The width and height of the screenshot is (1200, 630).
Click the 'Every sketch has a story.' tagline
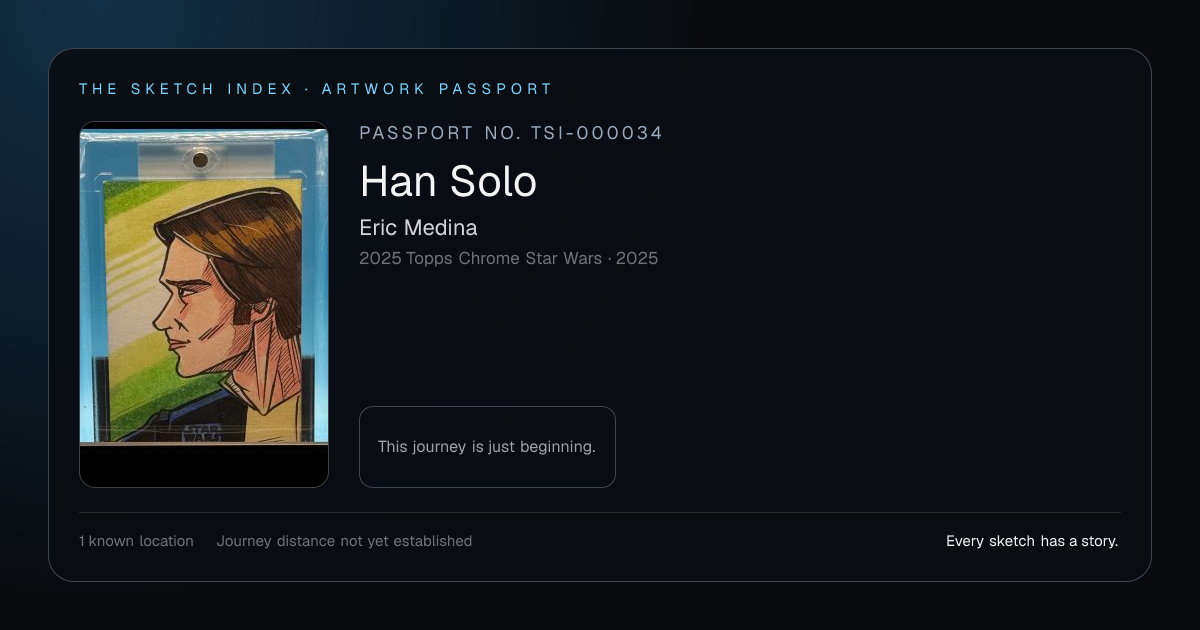[1032, 541]
